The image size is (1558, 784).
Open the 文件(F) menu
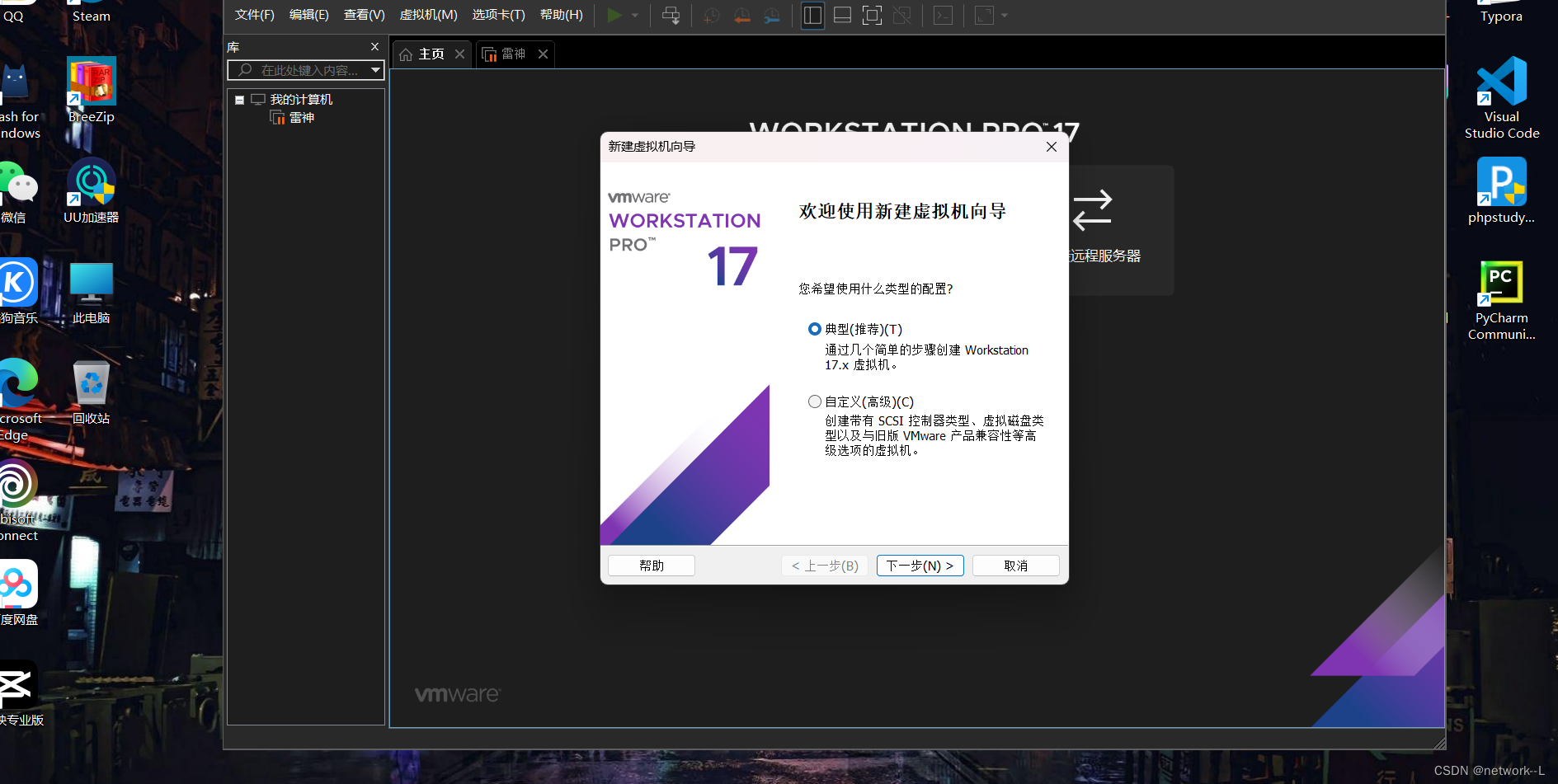coord(254,15)
